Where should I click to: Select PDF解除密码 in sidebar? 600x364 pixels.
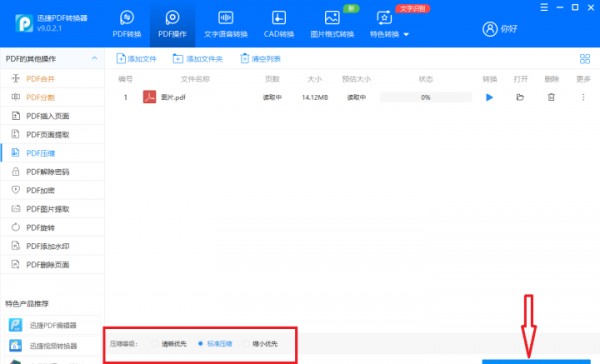click(52, 171)
